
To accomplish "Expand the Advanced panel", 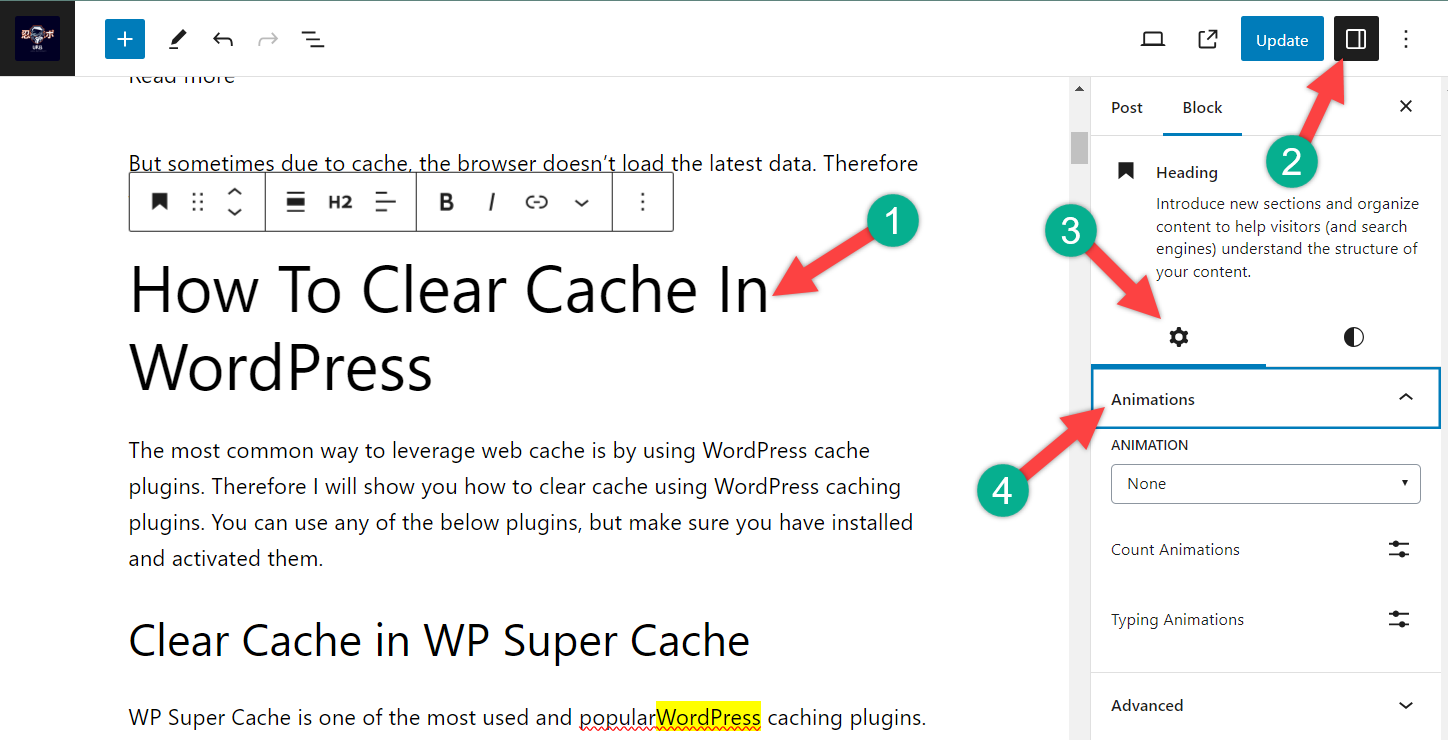I will point(1266,705).
